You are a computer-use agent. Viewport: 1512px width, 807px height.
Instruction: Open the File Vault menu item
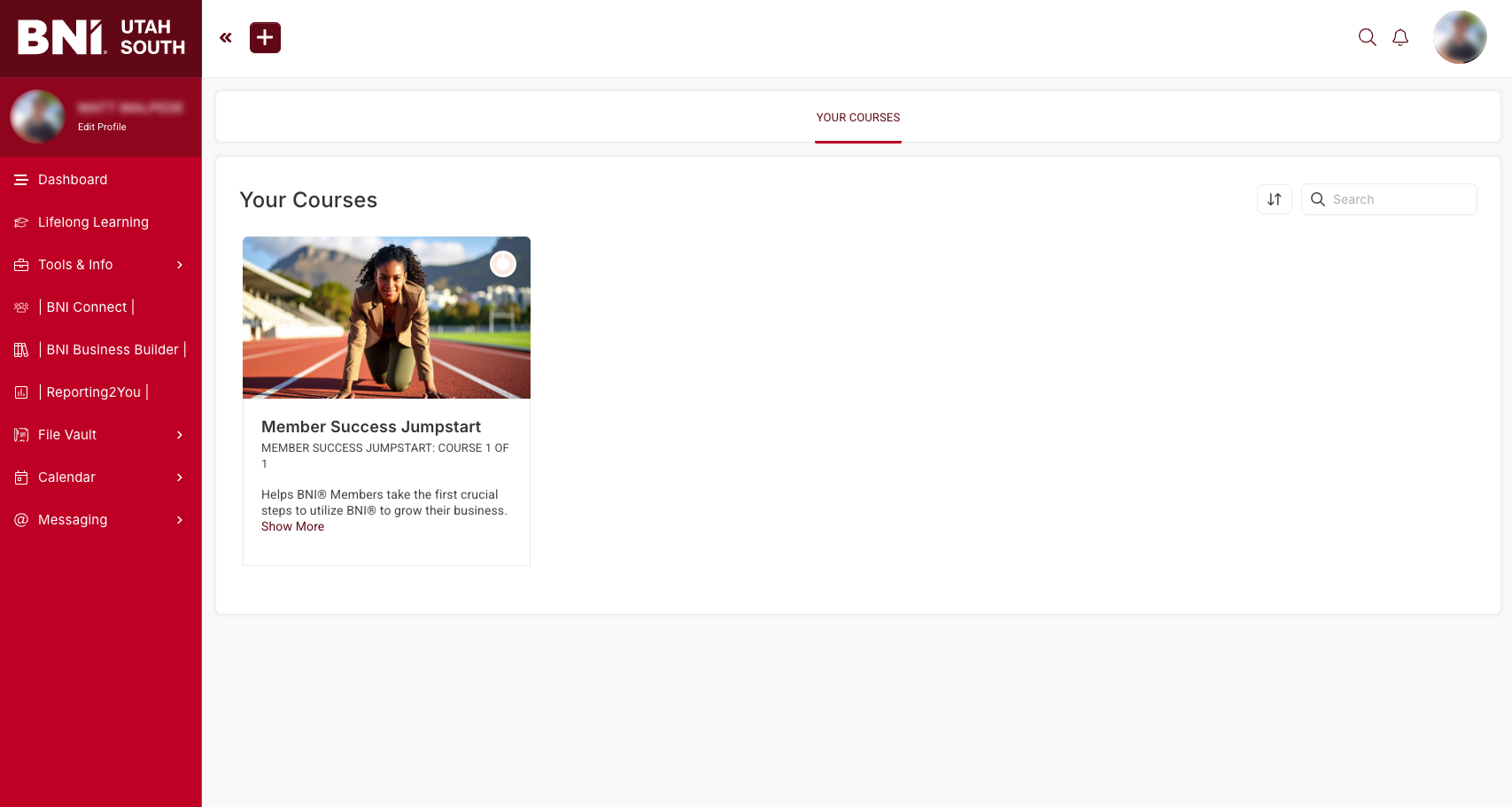tap(67, 435)
